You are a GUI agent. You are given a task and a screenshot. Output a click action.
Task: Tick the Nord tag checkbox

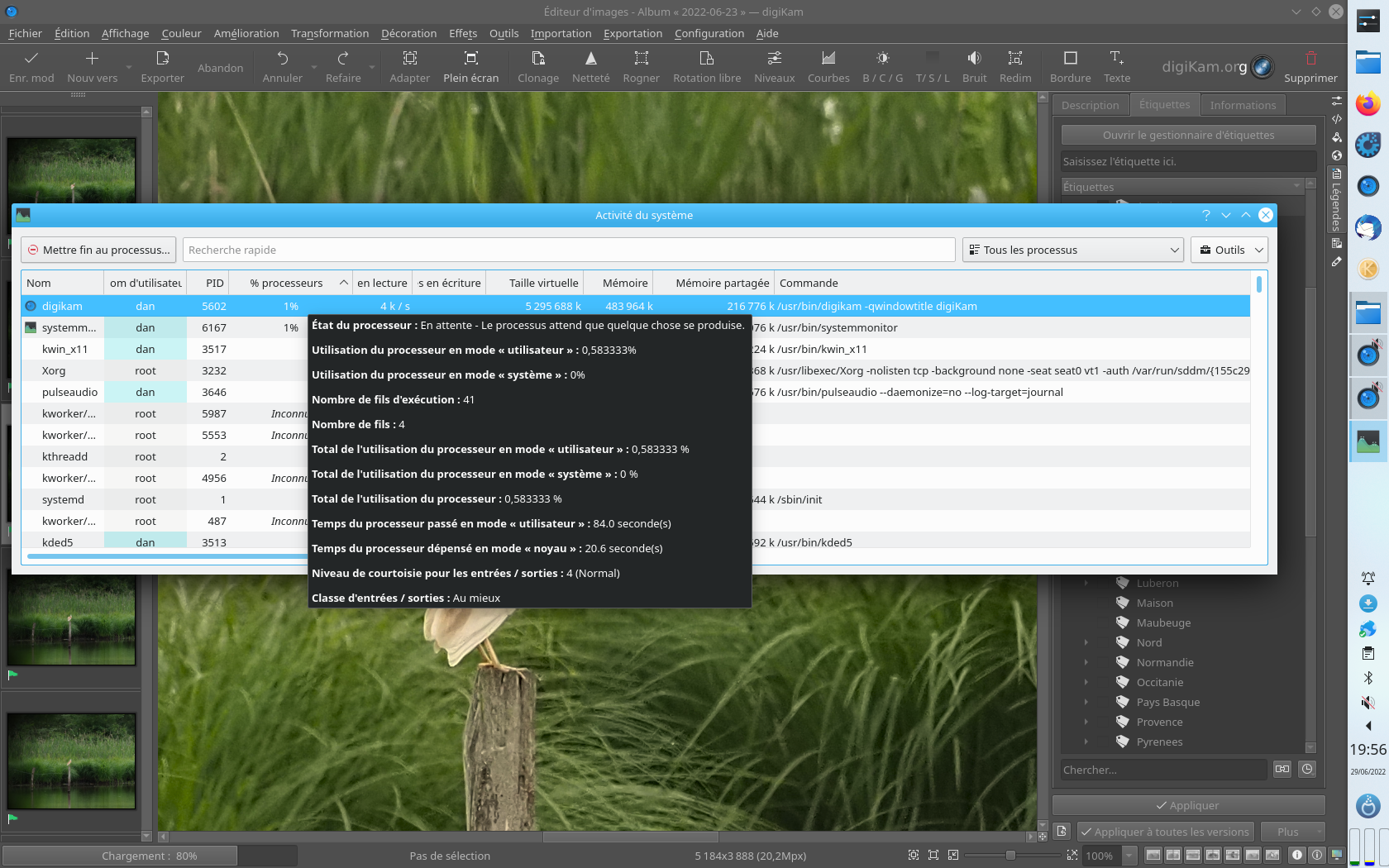pyautogui.click(x=1104, y=643)
